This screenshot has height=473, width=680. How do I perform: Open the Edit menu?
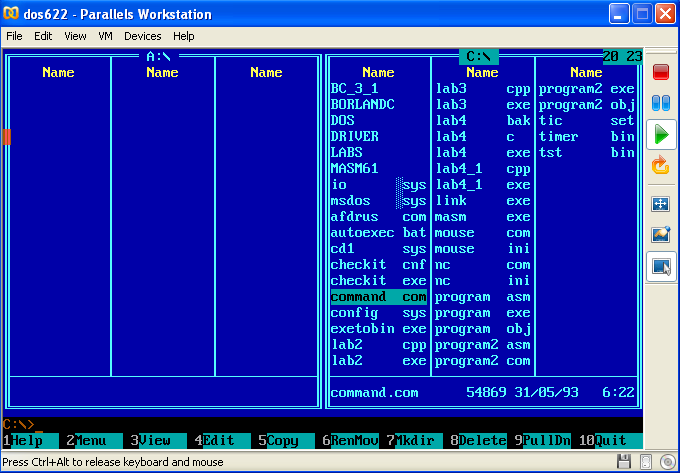(x=43, y=36)
